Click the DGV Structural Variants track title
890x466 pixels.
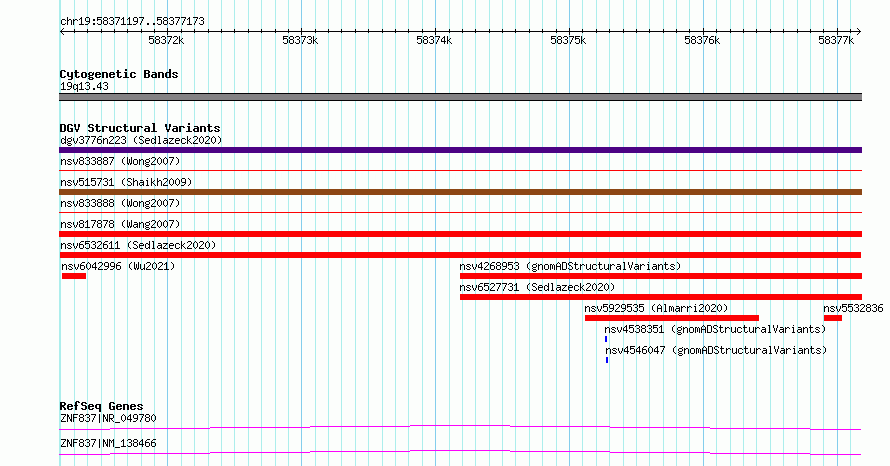pos(140,128)
